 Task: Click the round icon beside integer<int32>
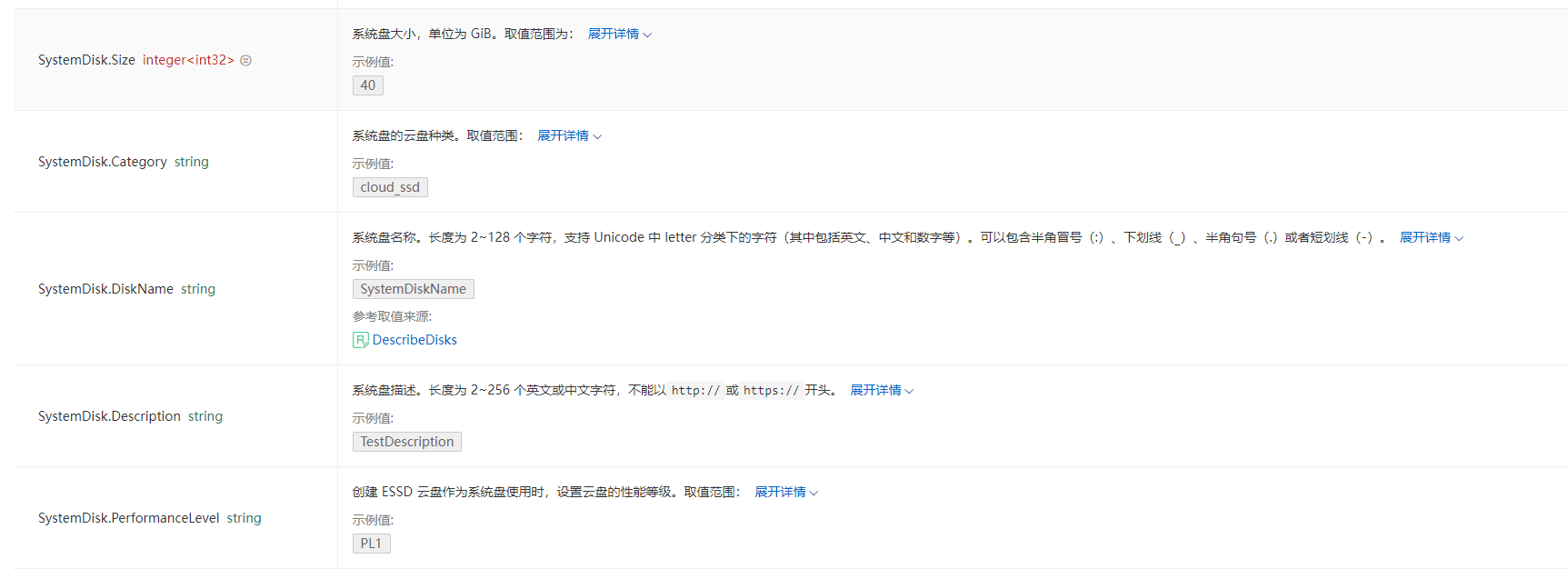tap(245, 60)
